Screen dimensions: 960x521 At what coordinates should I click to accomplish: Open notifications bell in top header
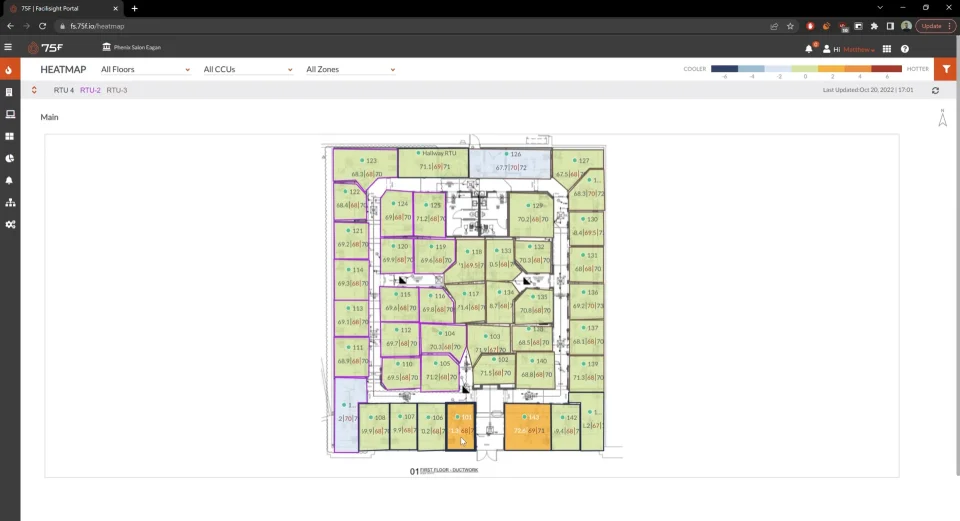(809, 49)
